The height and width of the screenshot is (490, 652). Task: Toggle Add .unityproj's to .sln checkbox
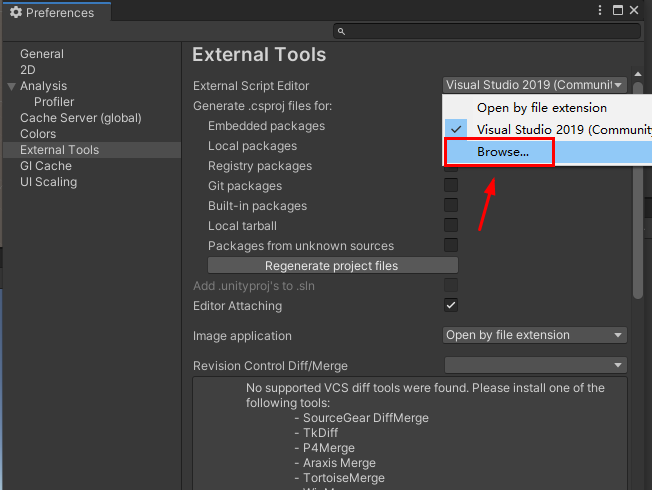click(451, 285)
